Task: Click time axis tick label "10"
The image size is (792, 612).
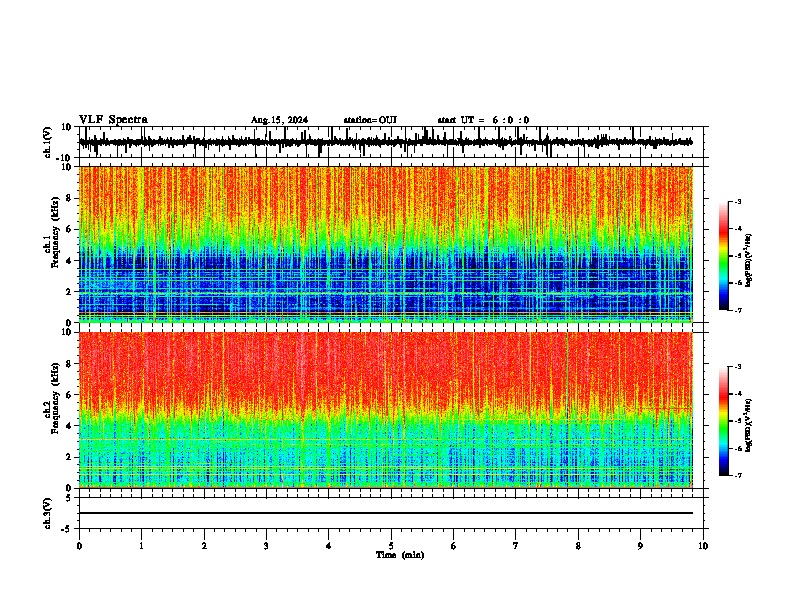Action: click(703, 546)
